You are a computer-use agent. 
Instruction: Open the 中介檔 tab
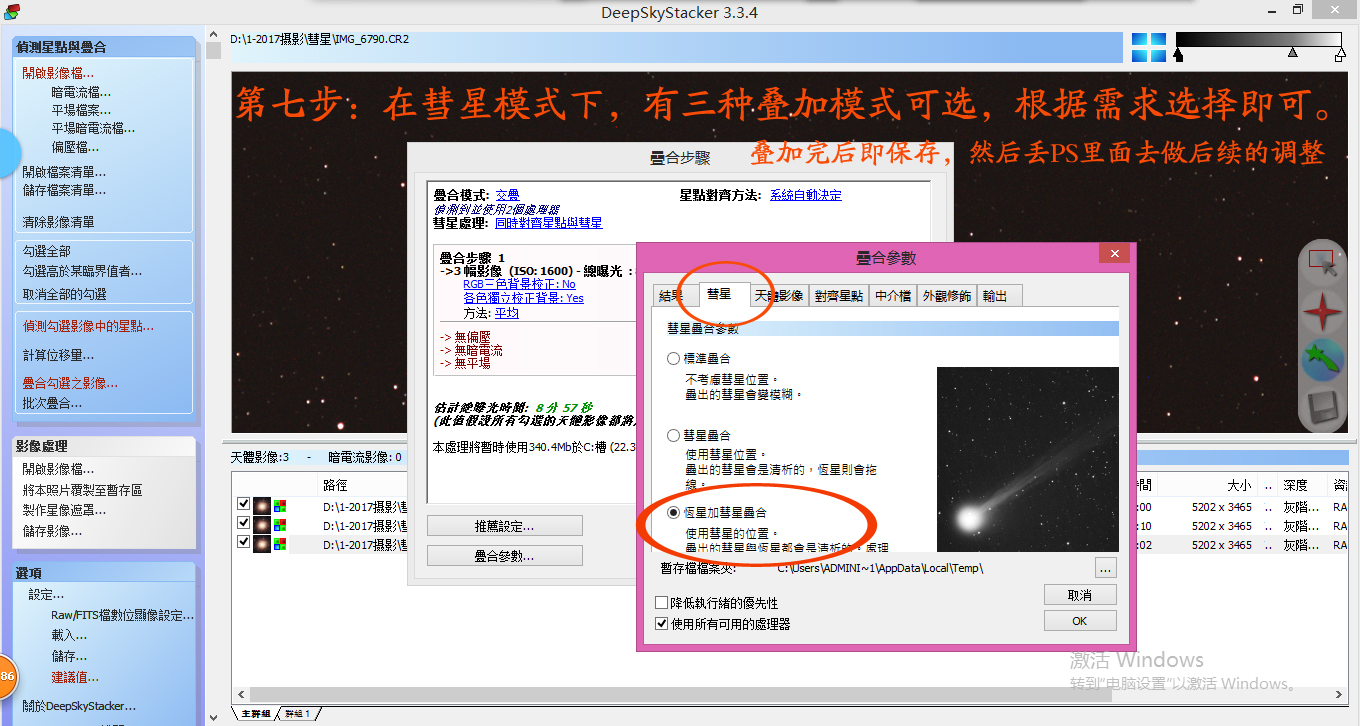(892, 296)
